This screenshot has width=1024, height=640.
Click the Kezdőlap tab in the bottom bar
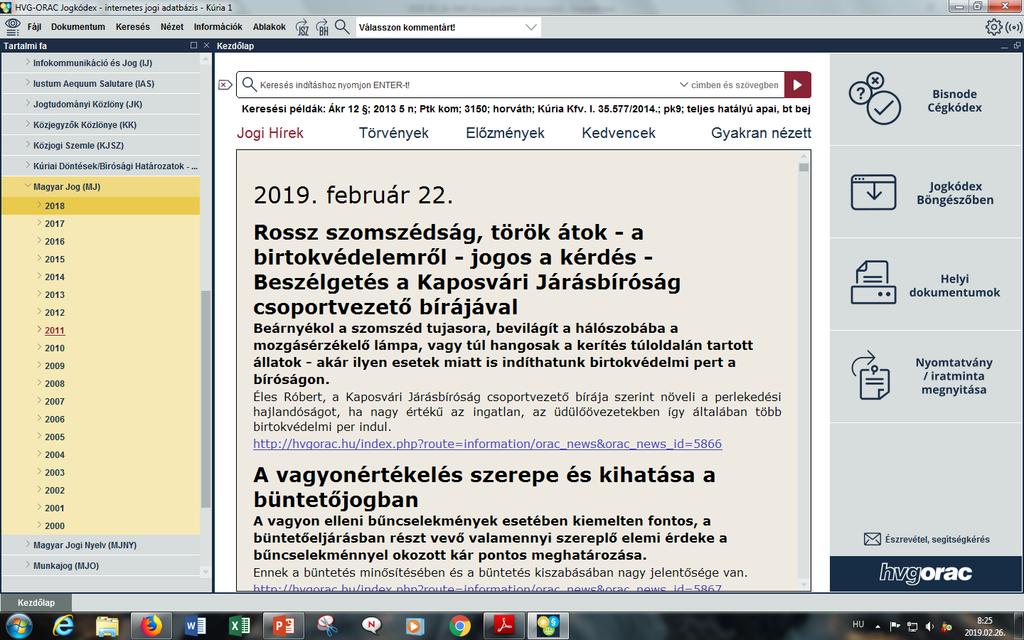coord(36,602)
